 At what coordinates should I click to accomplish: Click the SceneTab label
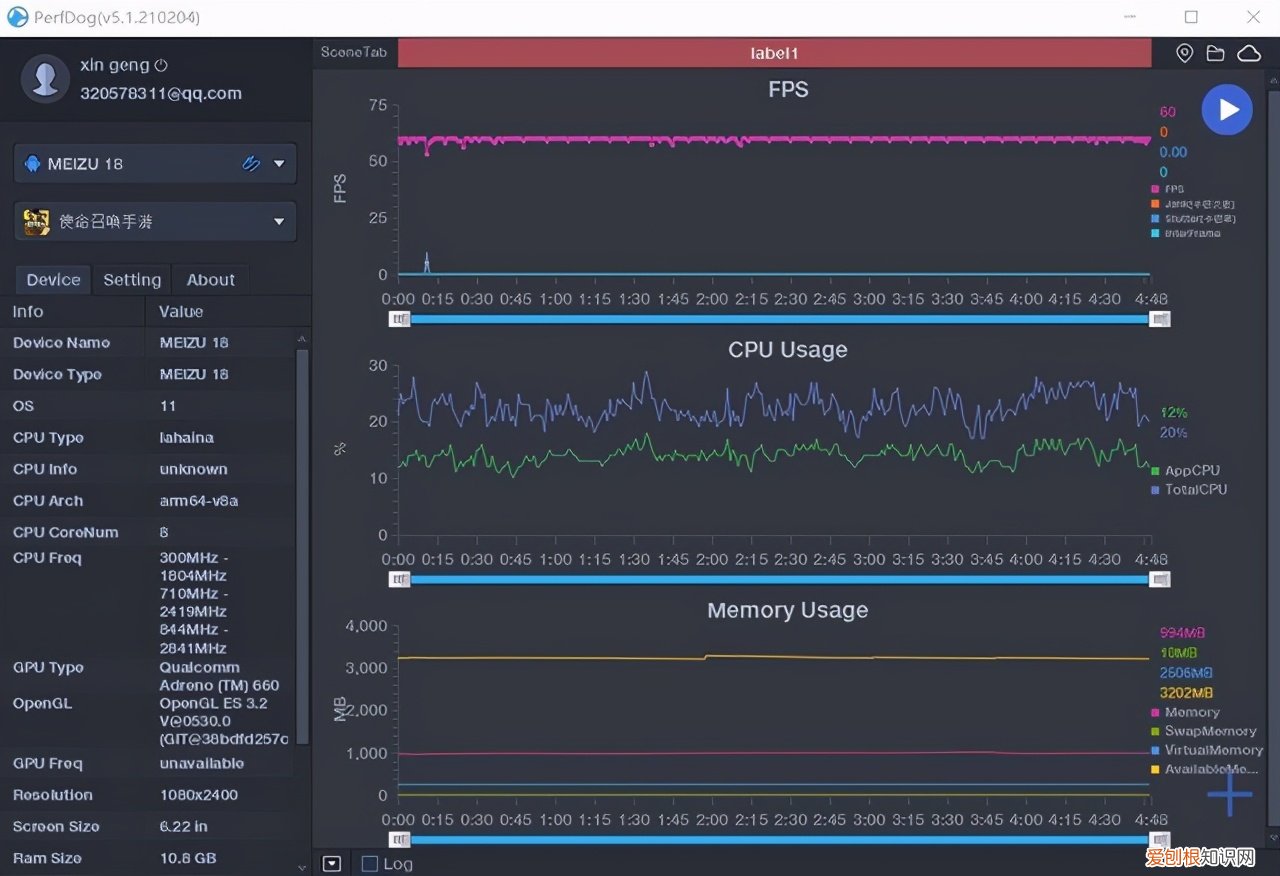pos(355,53)
